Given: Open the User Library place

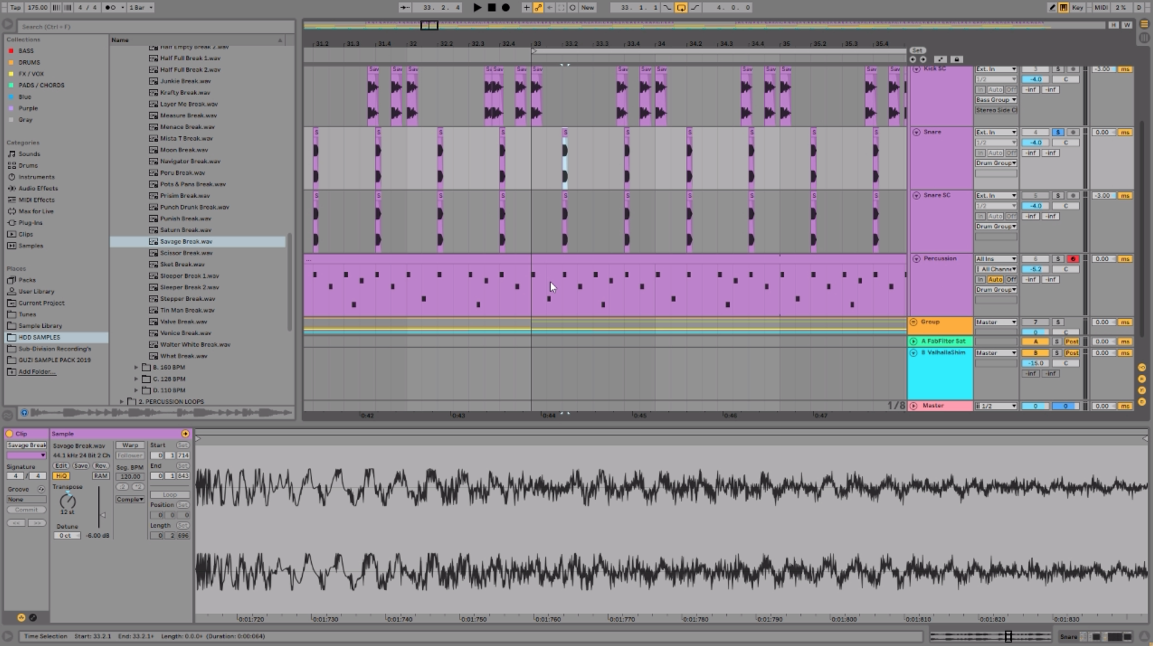Looking at the screenshot, I should point(36,292).
